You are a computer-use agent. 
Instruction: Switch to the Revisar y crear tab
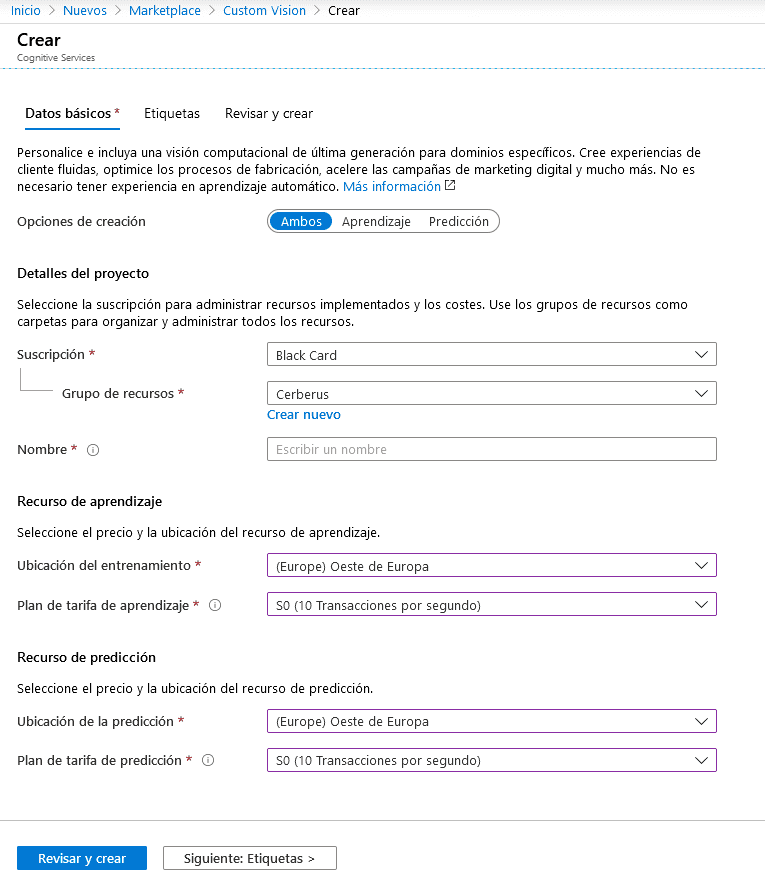click(269, 114)
